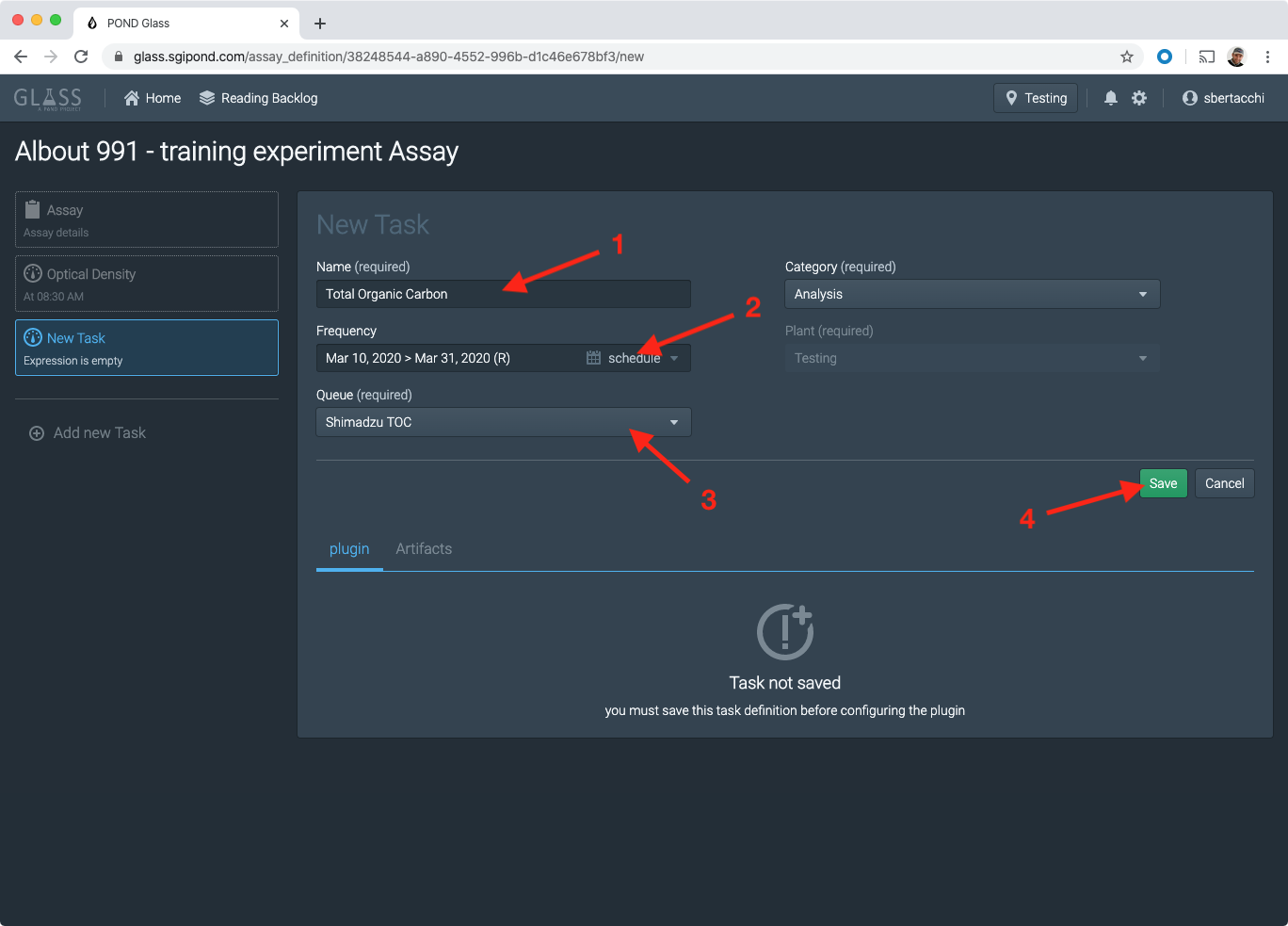Click the location pin icon next to Testing
The image size is (1288, 926).
pos(1011,97)
